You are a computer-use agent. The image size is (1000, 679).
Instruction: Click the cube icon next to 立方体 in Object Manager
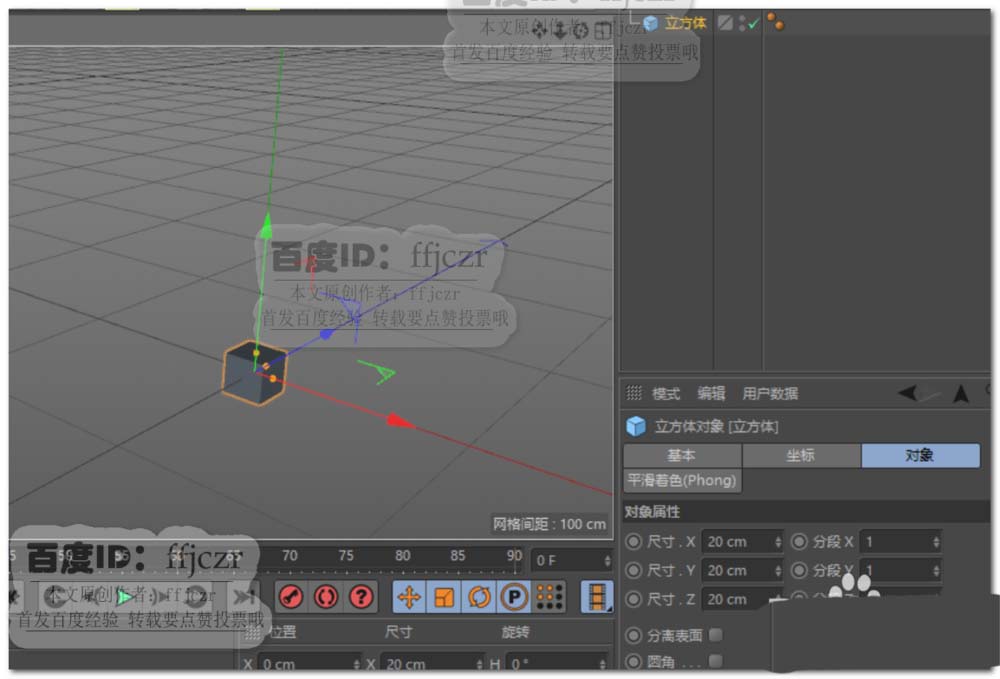click(x=651, y=24)
